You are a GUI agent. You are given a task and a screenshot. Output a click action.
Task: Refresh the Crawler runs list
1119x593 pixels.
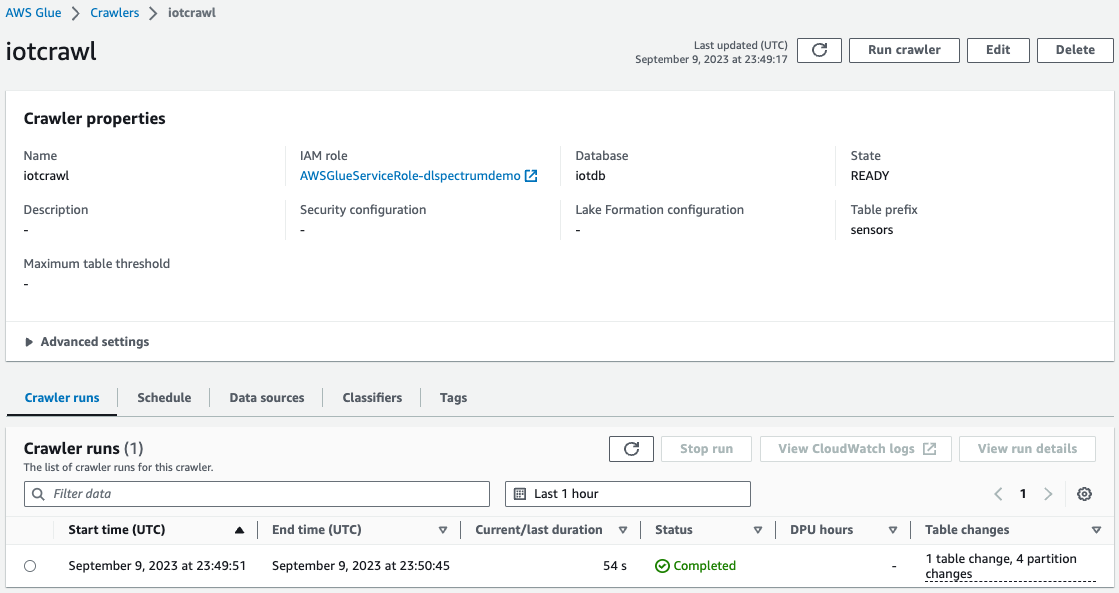coord(631,449)
